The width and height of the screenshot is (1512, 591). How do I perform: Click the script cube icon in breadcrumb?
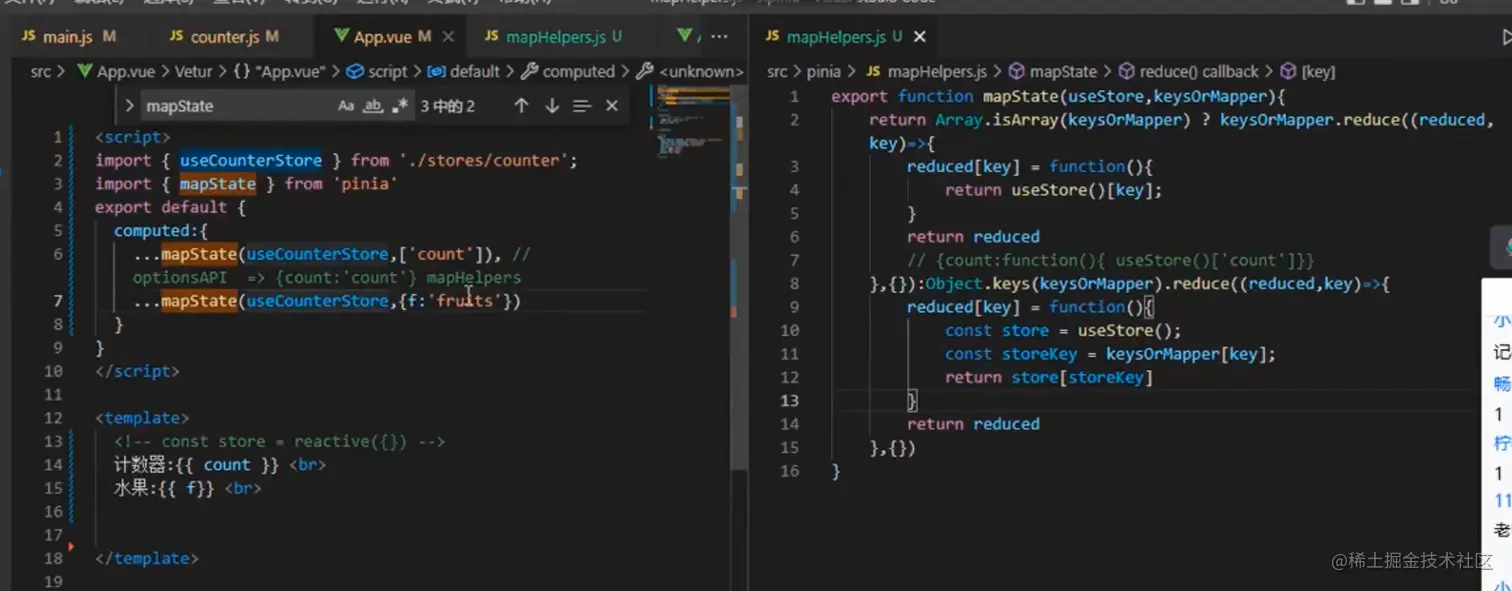click(x=356, y=72)
